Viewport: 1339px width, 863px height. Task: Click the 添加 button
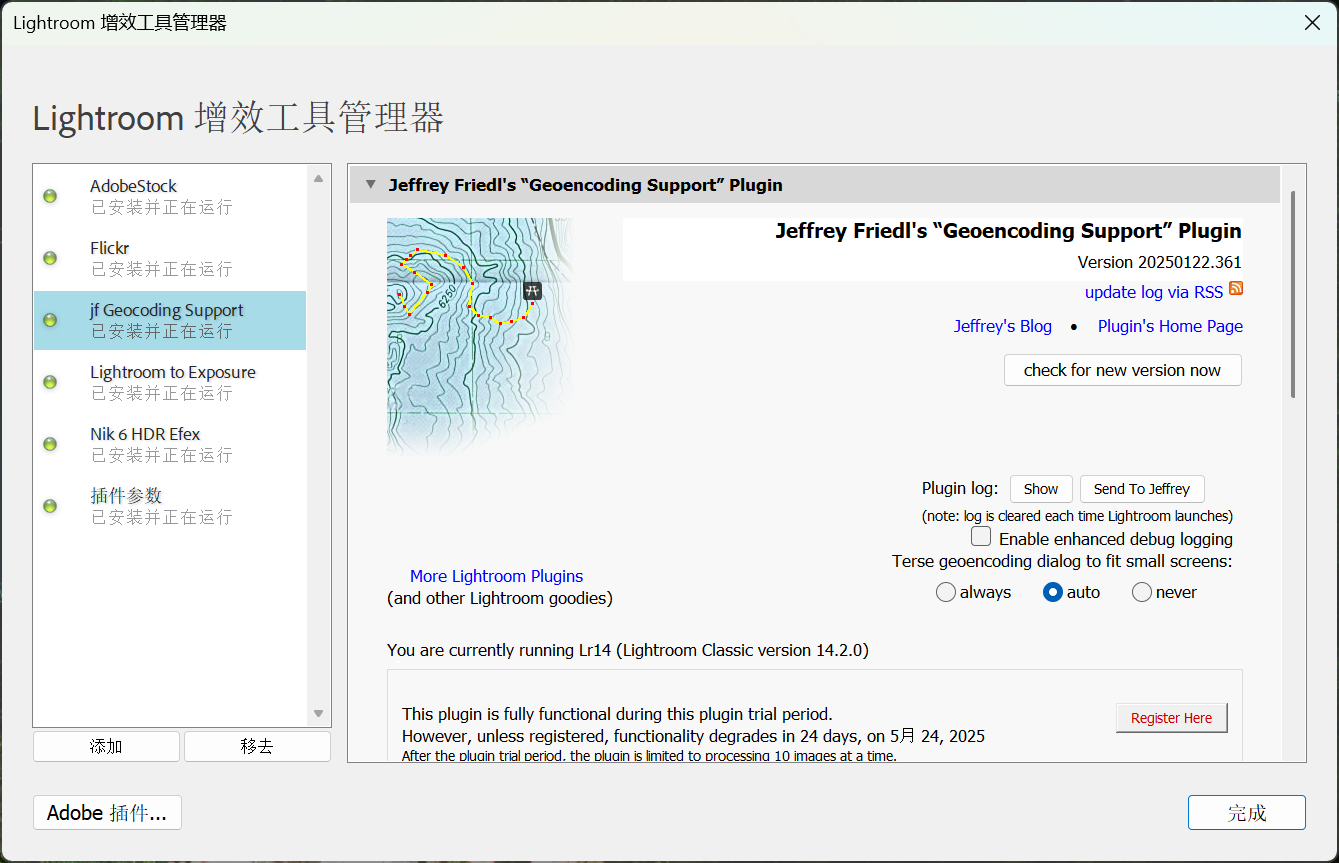pos(106,746)
